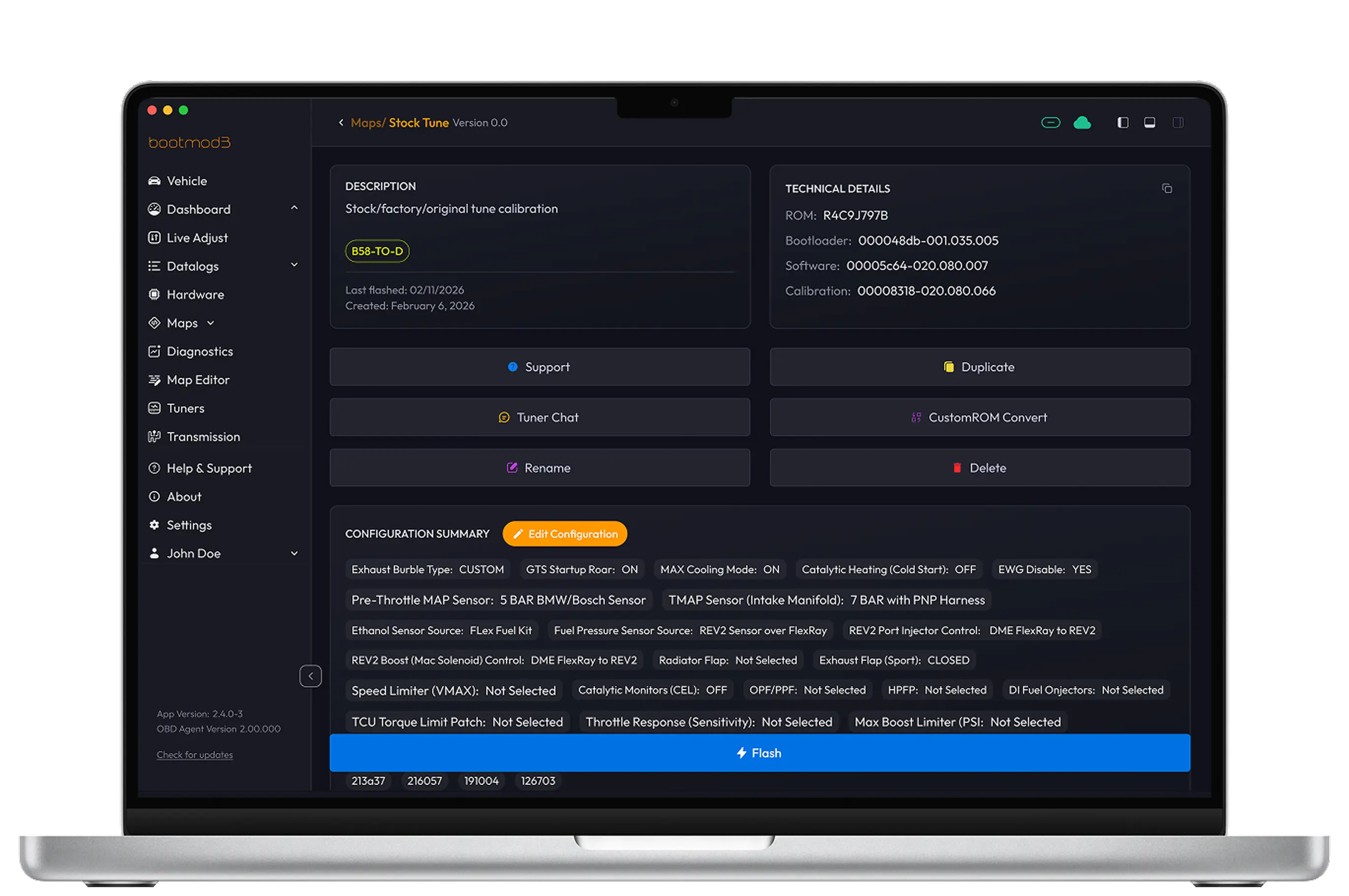Click the Check for updates link
1349x896 pixels.
point(195,755)
